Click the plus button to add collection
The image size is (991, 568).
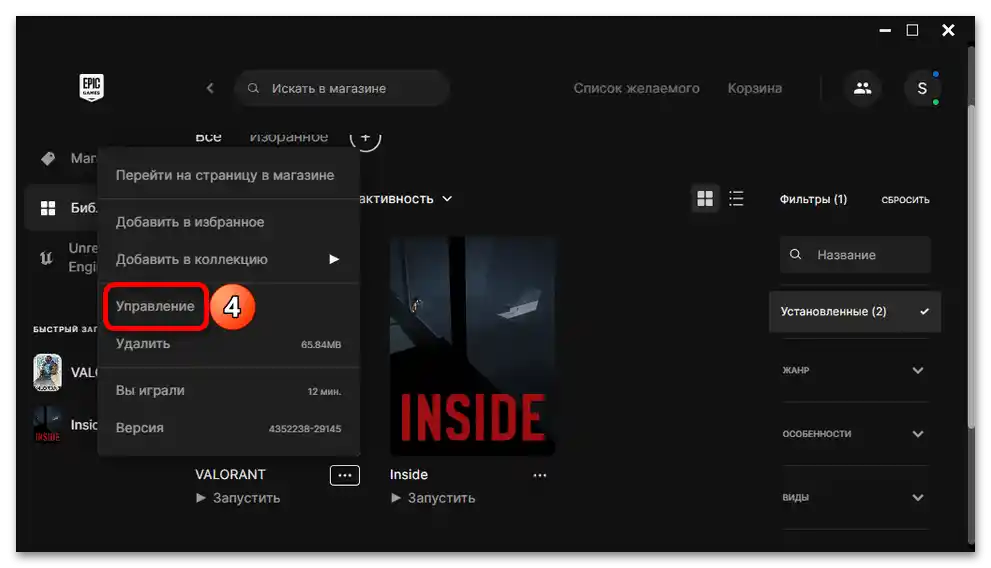(365, 137)
